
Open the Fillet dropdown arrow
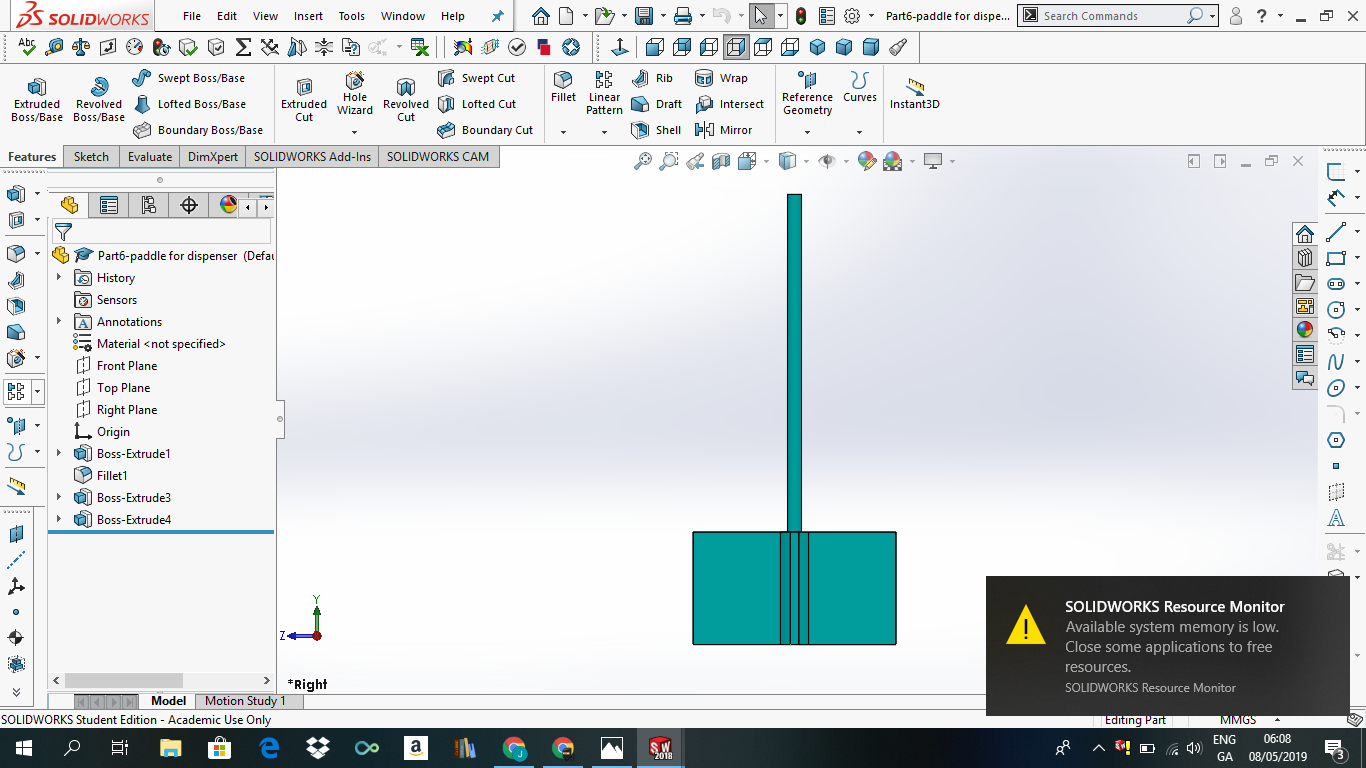[x=564, y=132]
